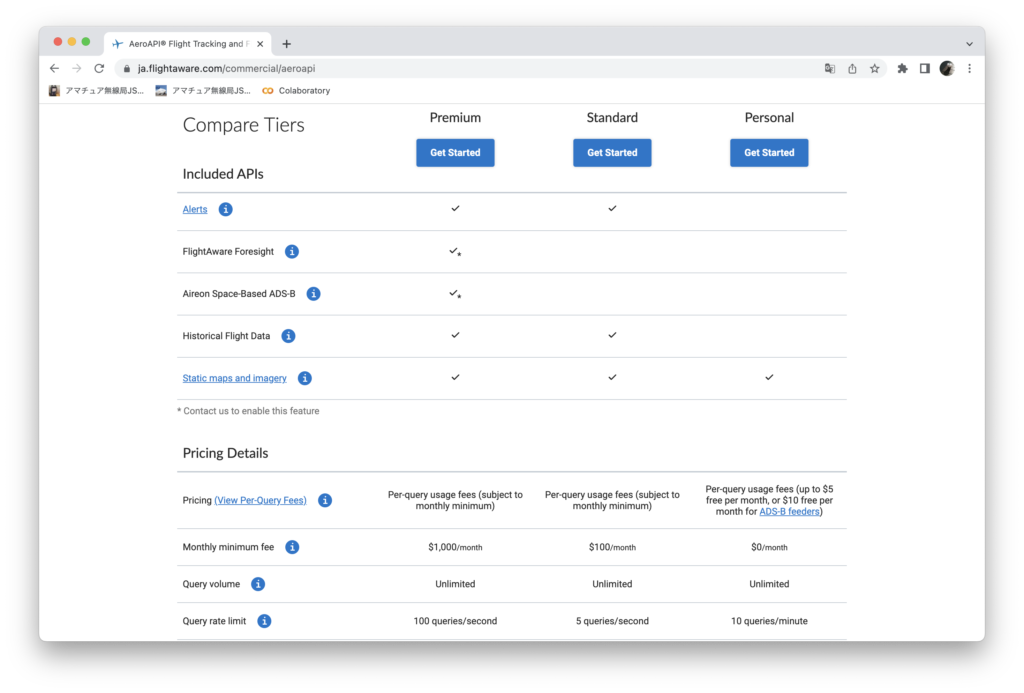Open Chrome three-dot menu
Viewport: 1024px width, 693px height.
pyautogui.click(x=969, y=69)
